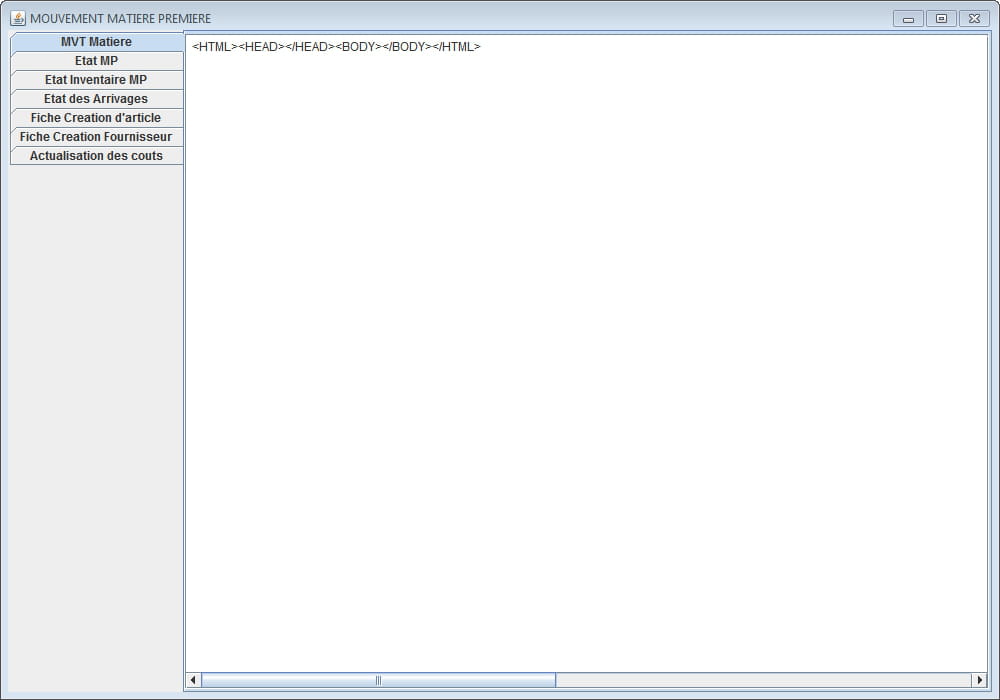Click the horizontal scrollbar thumb

(x=378, y=680)
